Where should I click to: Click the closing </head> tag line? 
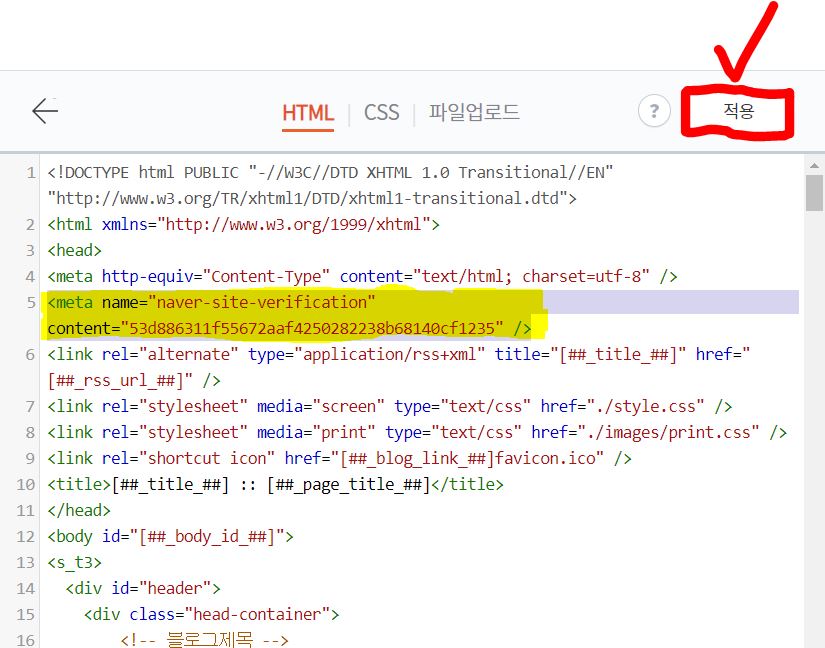[79, 510]
